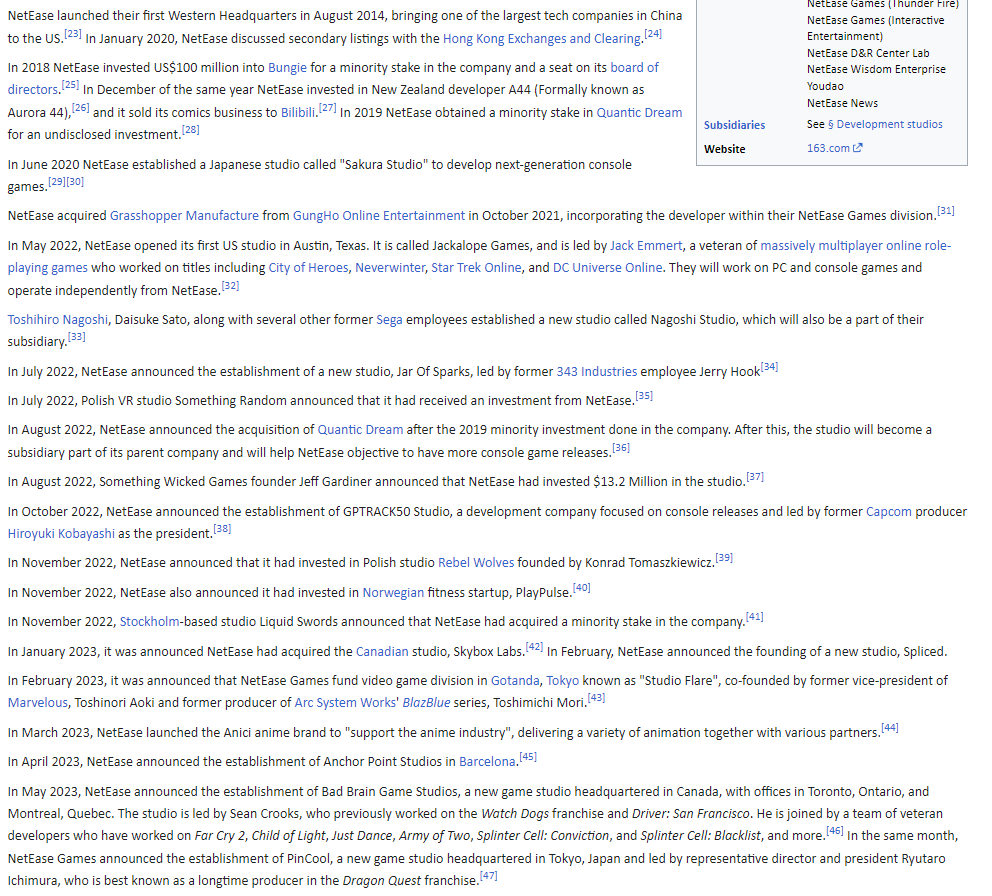
Task: Open the City of Heroes link
Action: [308, 268]
